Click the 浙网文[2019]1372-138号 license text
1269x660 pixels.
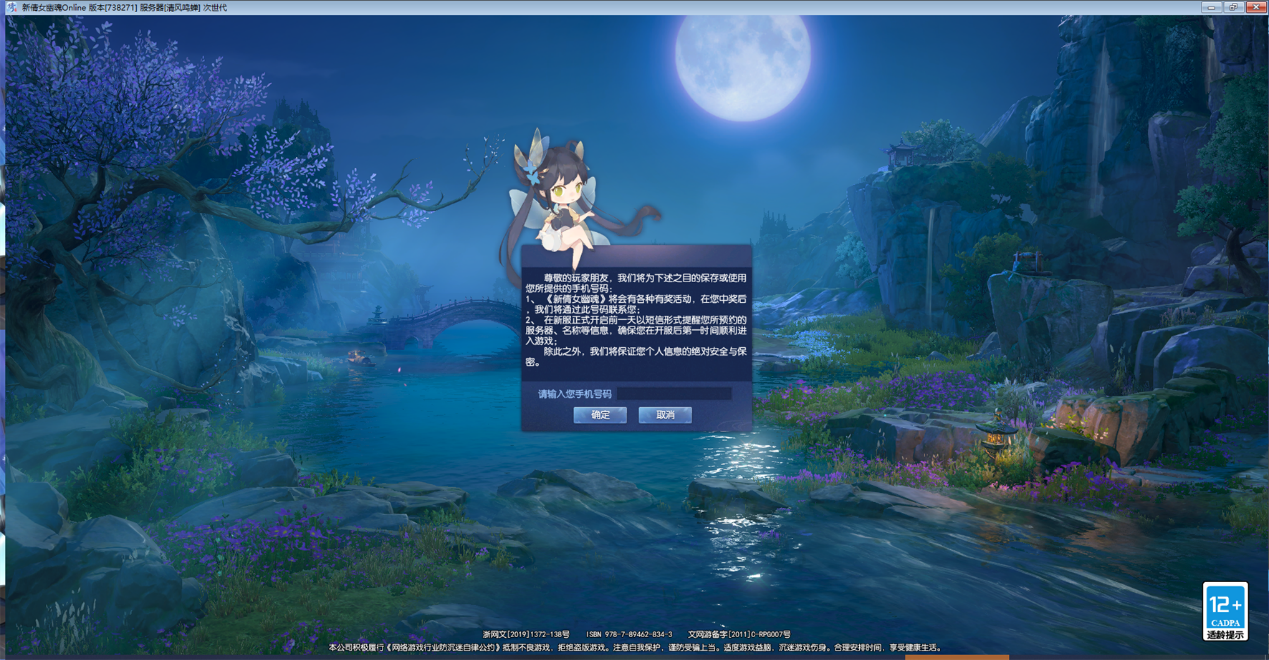click(x=525, y=635)
